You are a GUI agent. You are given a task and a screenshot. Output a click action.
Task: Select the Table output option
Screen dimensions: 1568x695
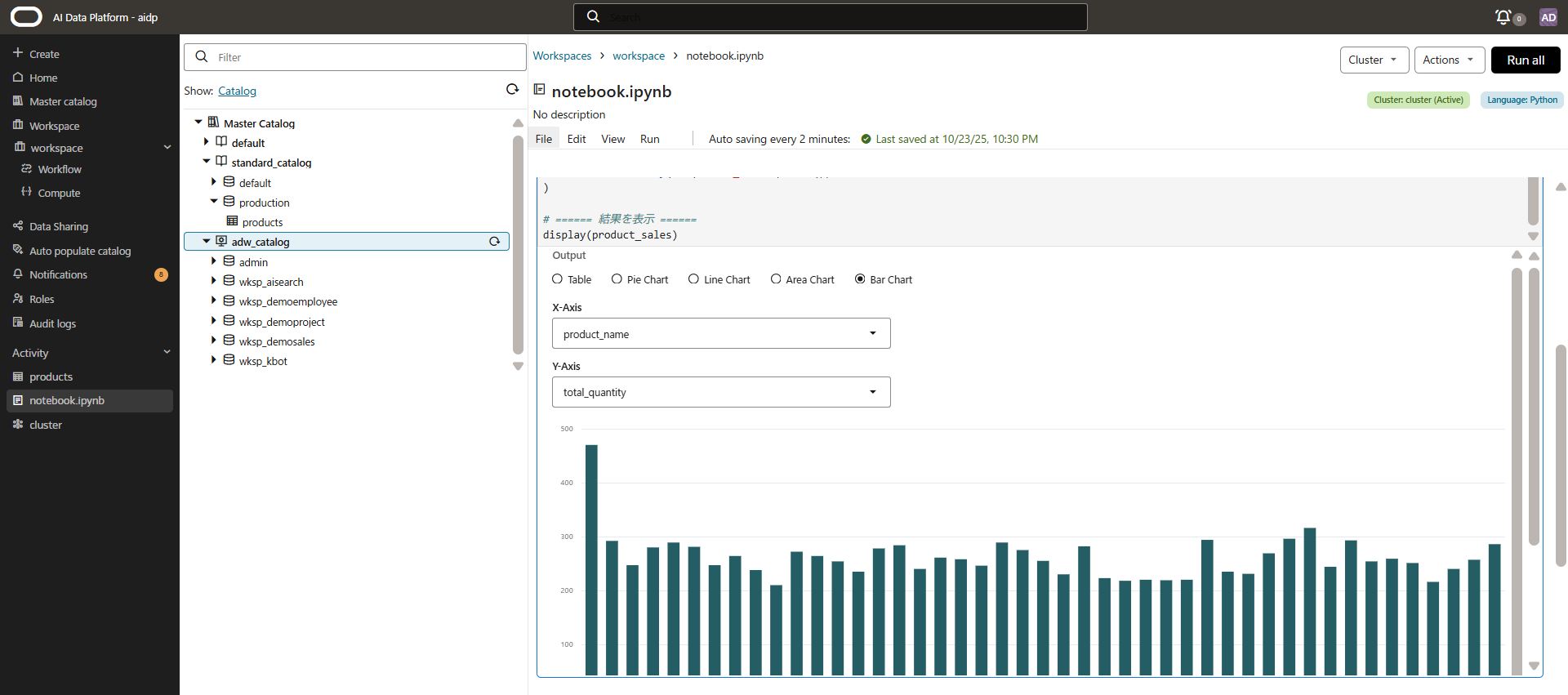click(557, 278)
